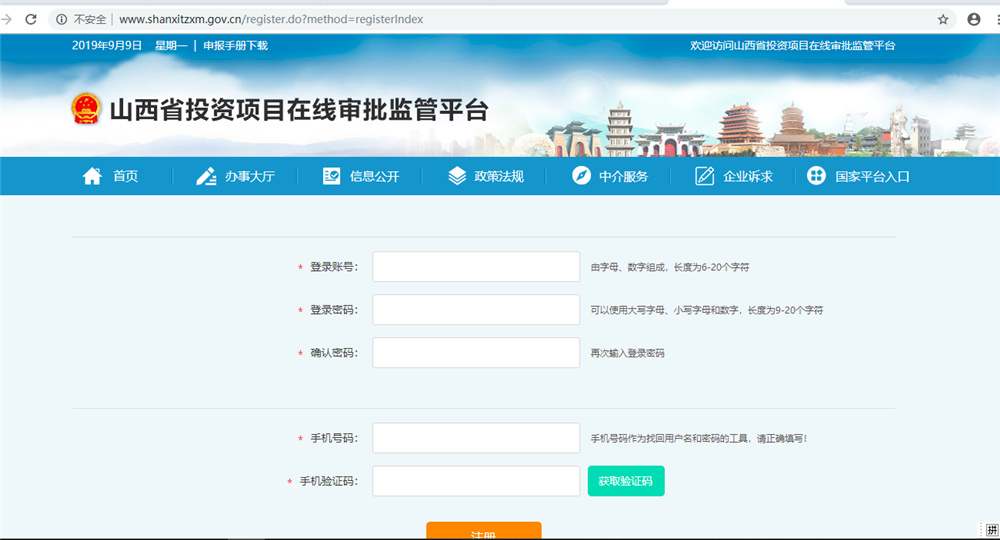Reload the page with refresh button
The width and height of the screenshot is (1000, 540).
click(31, 19)
